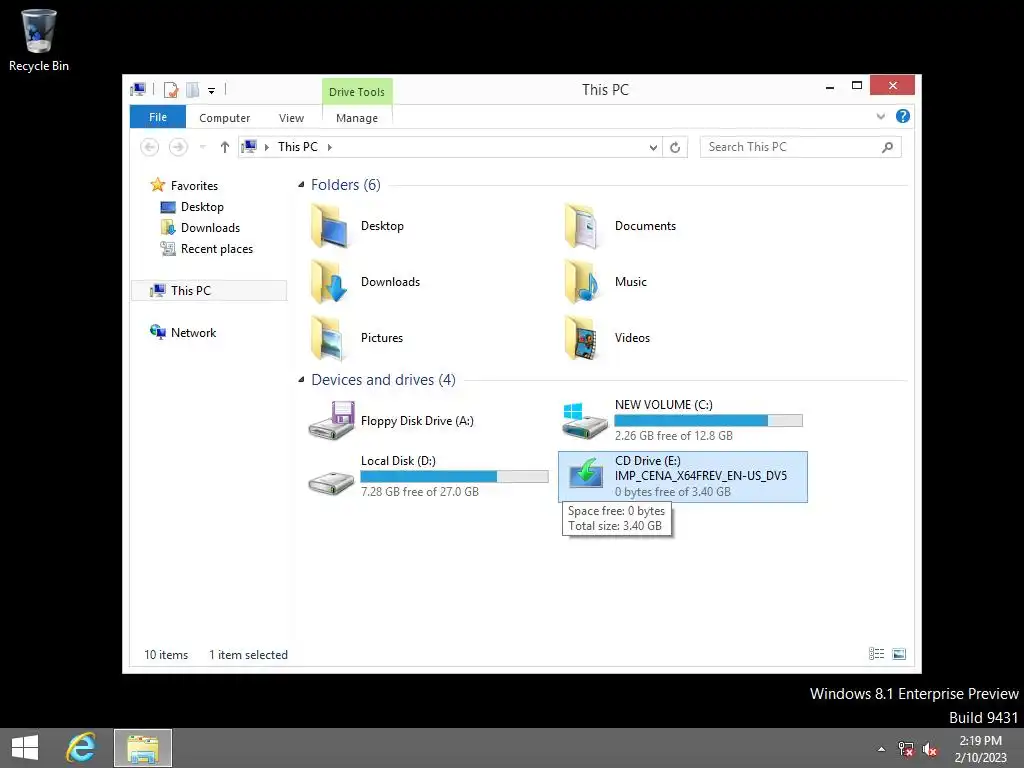The width and height of the screenshot is (1024, 768).
Task: Select the Videos folder icon
Action: point(581,338)
